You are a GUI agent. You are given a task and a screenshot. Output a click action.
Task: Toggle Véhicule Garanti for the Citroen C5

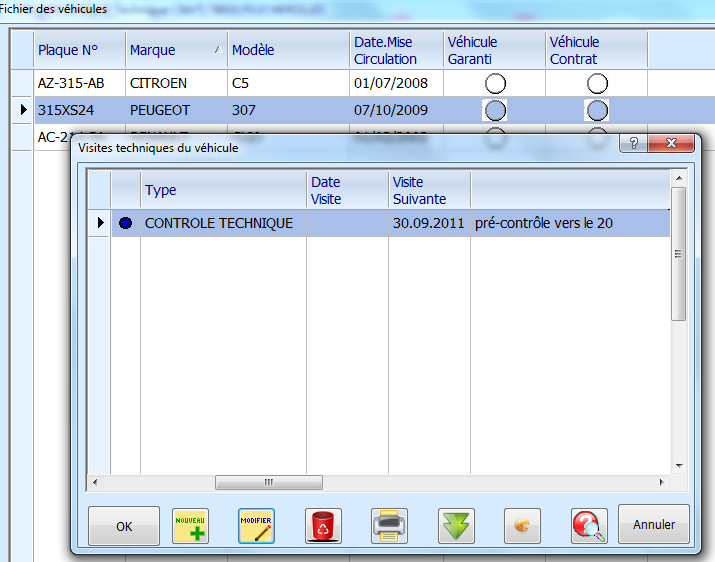[495, 83]
